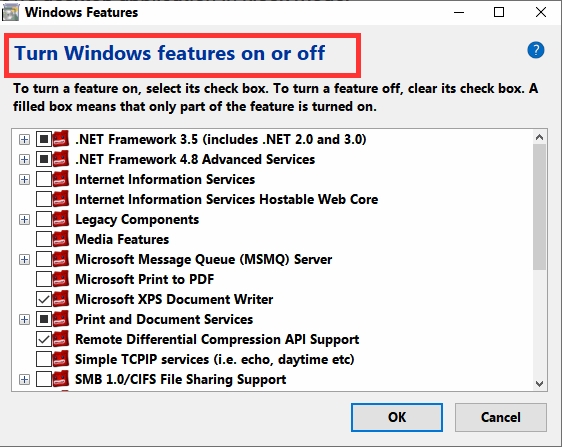Click the folder icon beside .NET Framework 3.5
This screenshot has height=448, width=563.
[x=61, y=139]
